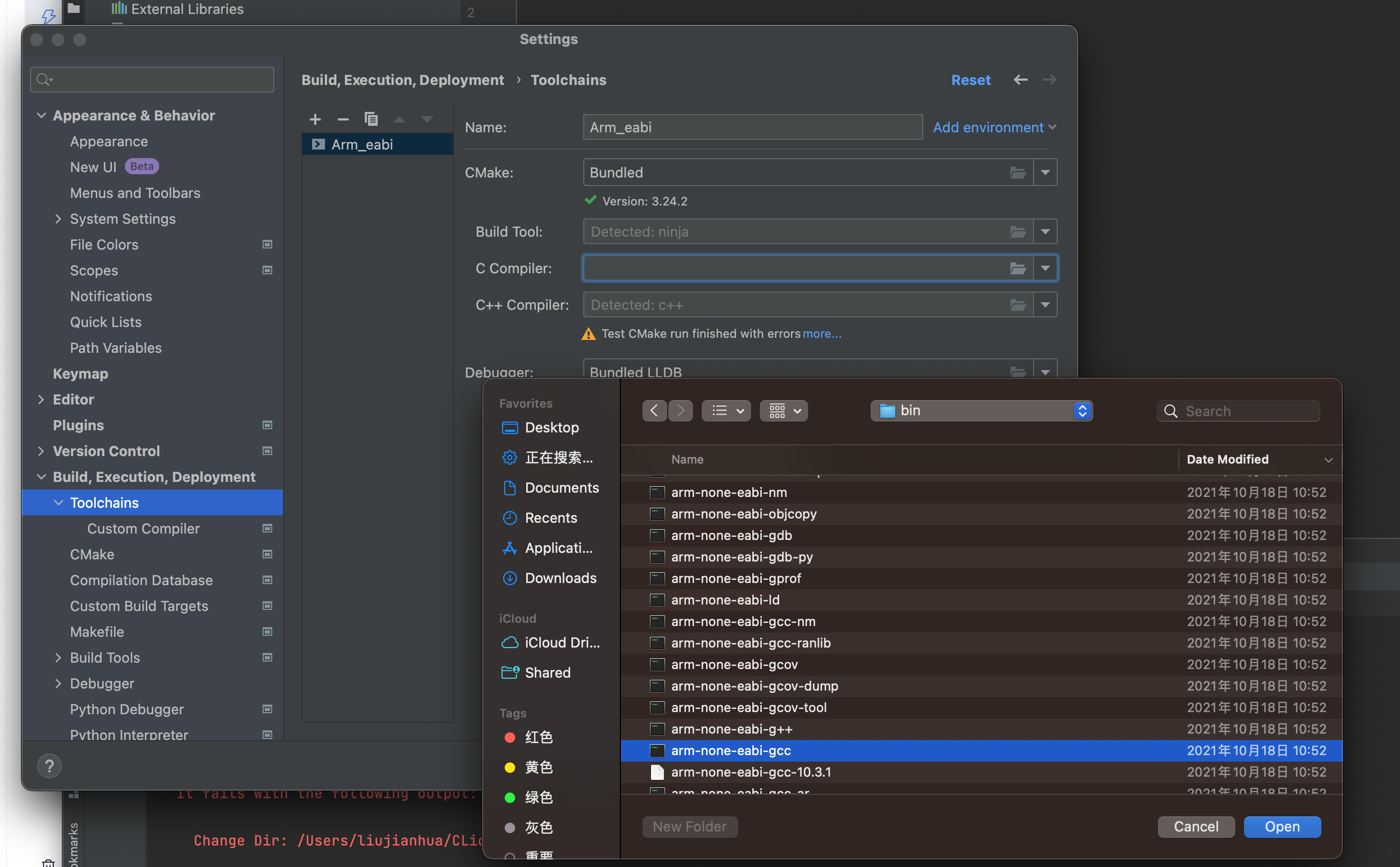1400x867 pixels.
Task: Sort files by Date Modified column
Action: click(x=1260, y=459)
